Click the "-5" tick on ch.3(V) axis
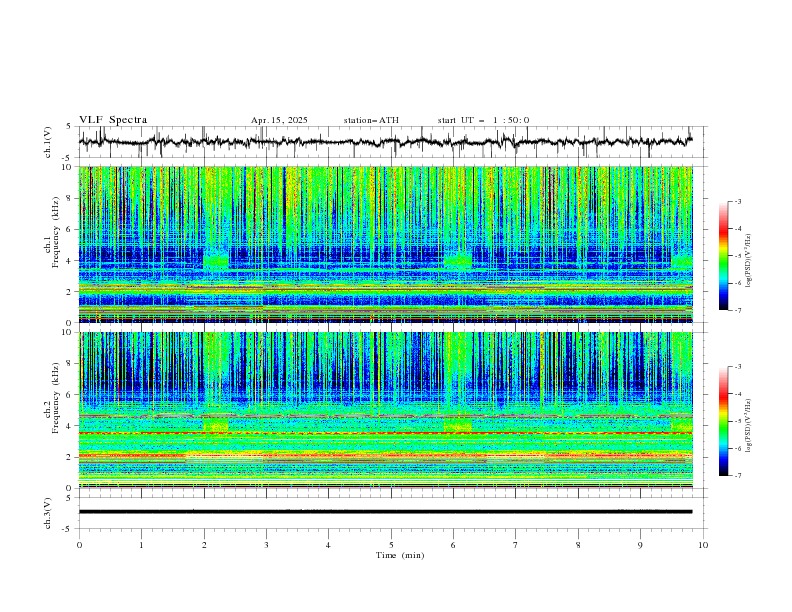Screen dimensions: 792x612 [67, 529]
